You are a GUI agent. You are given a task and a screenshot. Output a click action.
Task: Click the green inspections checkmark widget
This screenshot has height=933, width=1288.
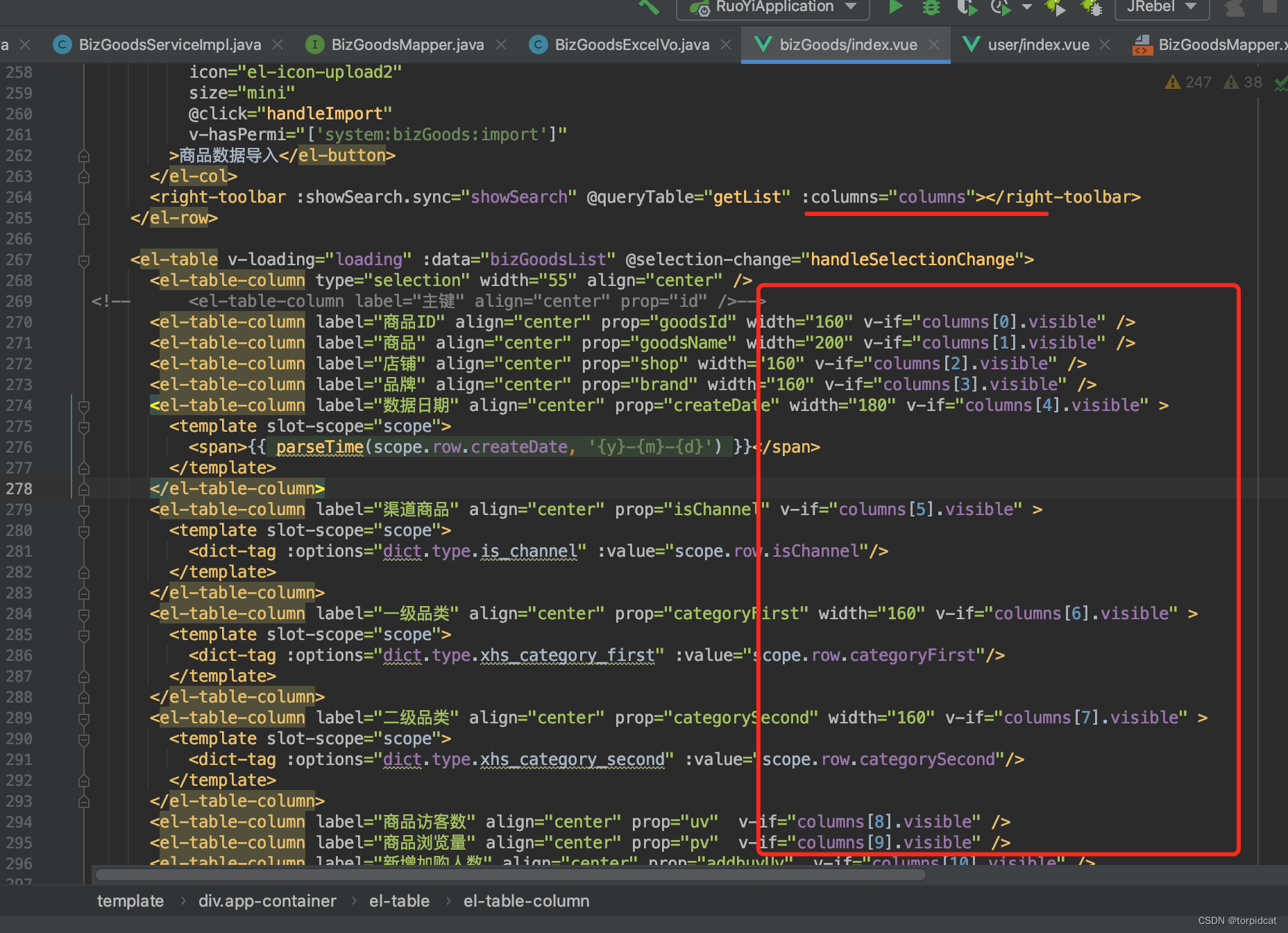[x=1280, y=85]
